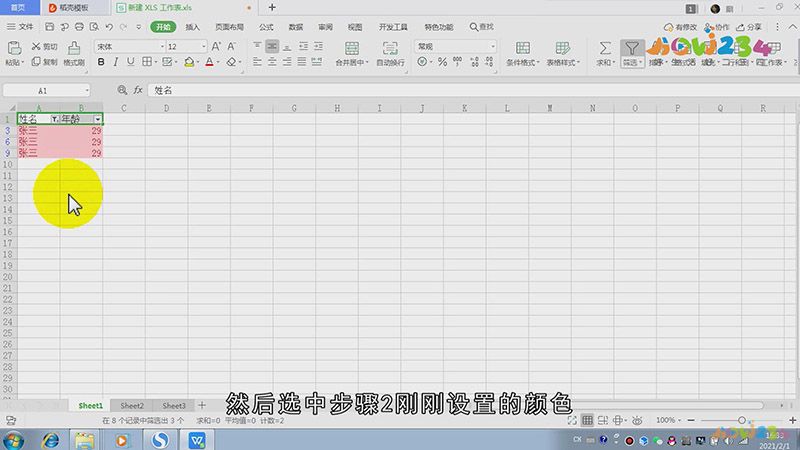Click the Save icon in quick toolbar
Viewport: 800px width, 450px height.
pos(49,27)
